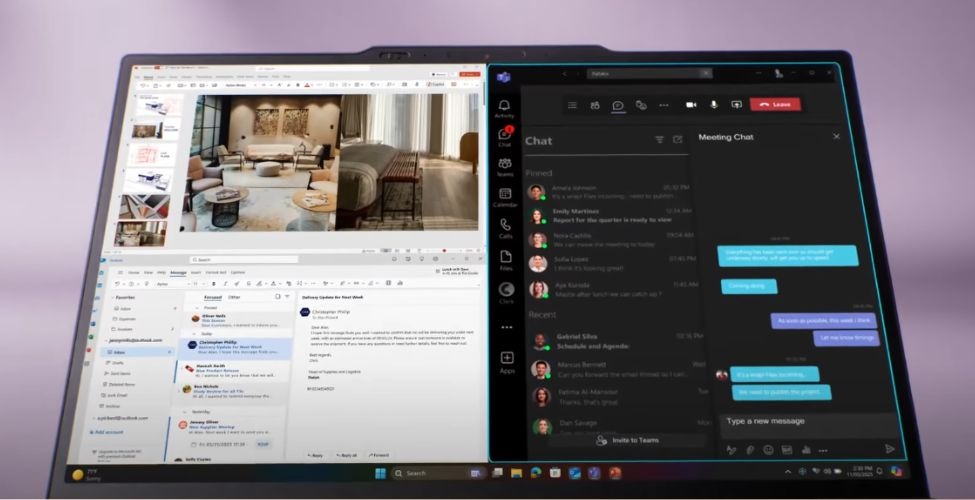The width and height of the screenshot is (975, 500).
Task: Switch to Focused tab in Outlook
Action: click(213, 297)
